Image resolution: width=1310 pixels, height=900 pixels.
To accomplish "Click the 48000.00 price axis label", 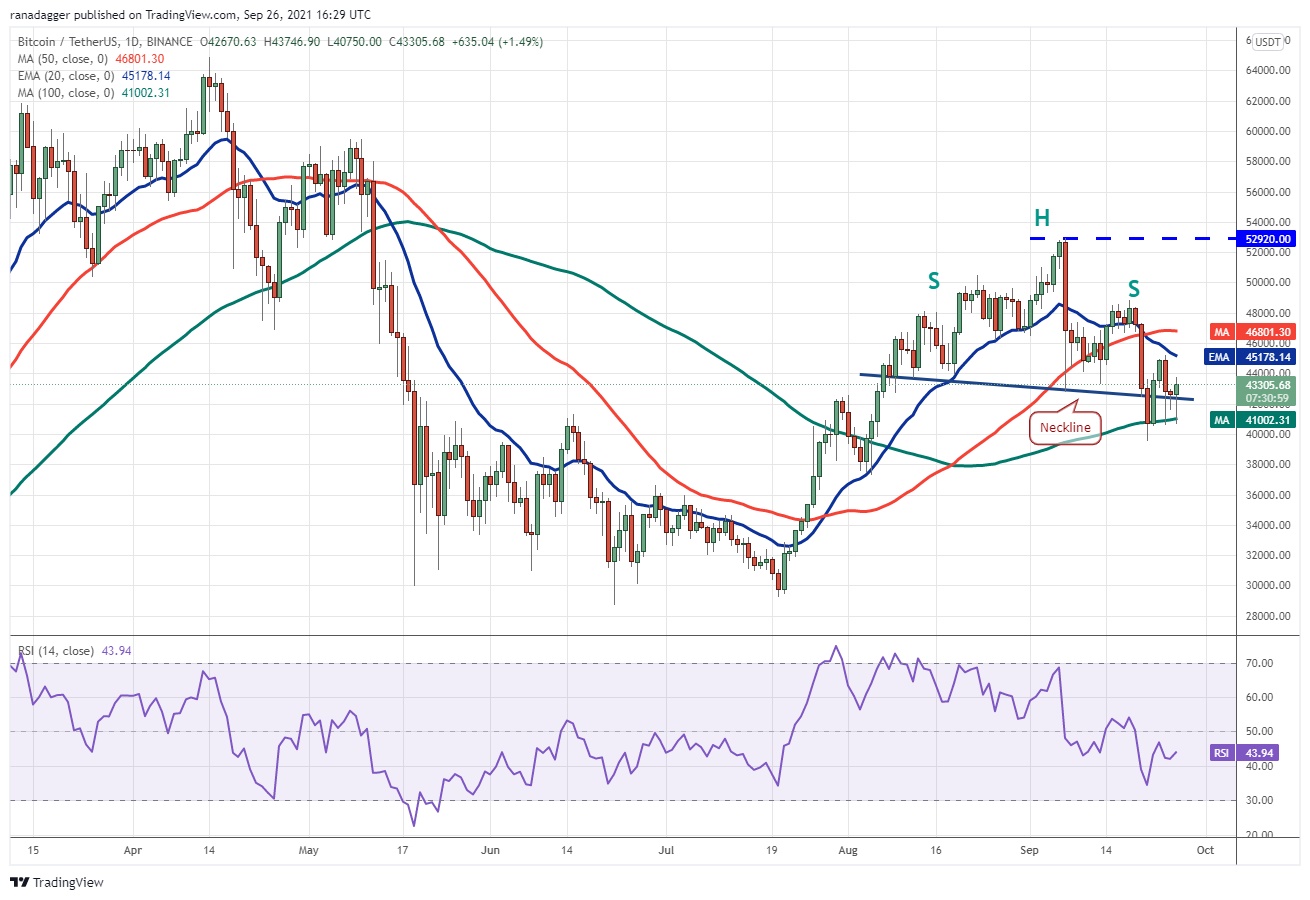I will click(1266, 313).
